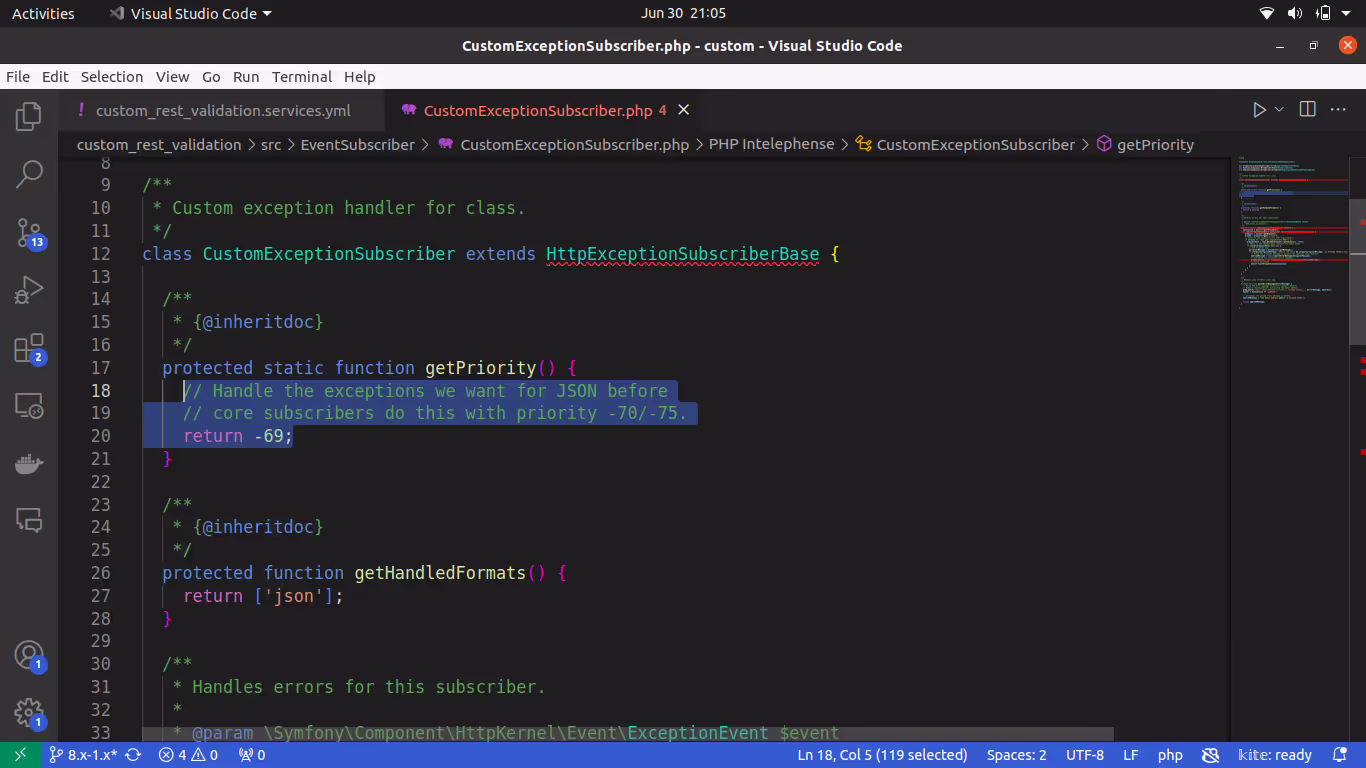Open the editor More Actions ellipsis

point(1340,110)
